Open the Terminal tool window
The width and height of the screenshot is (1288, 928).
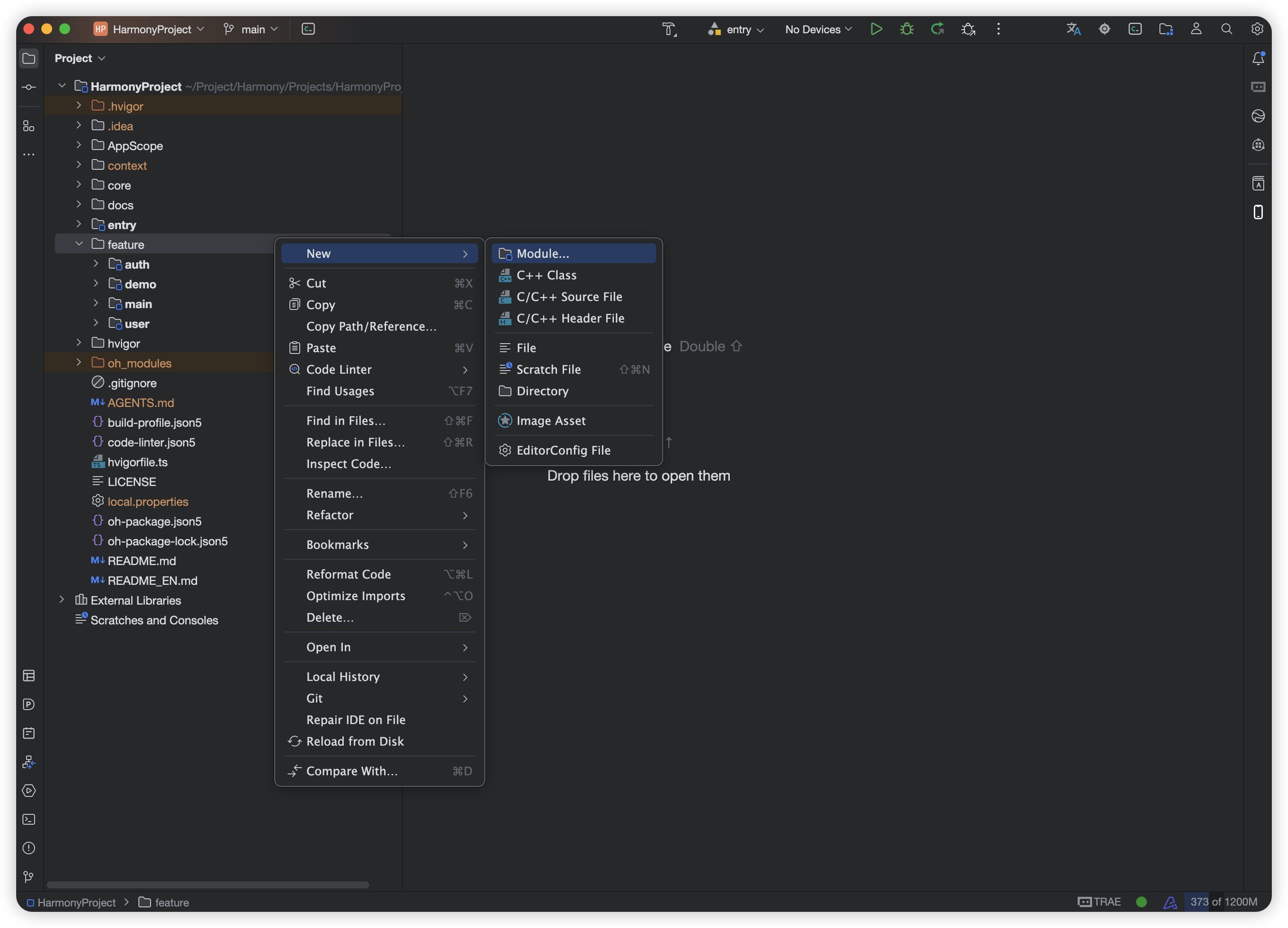pos(29,819)
